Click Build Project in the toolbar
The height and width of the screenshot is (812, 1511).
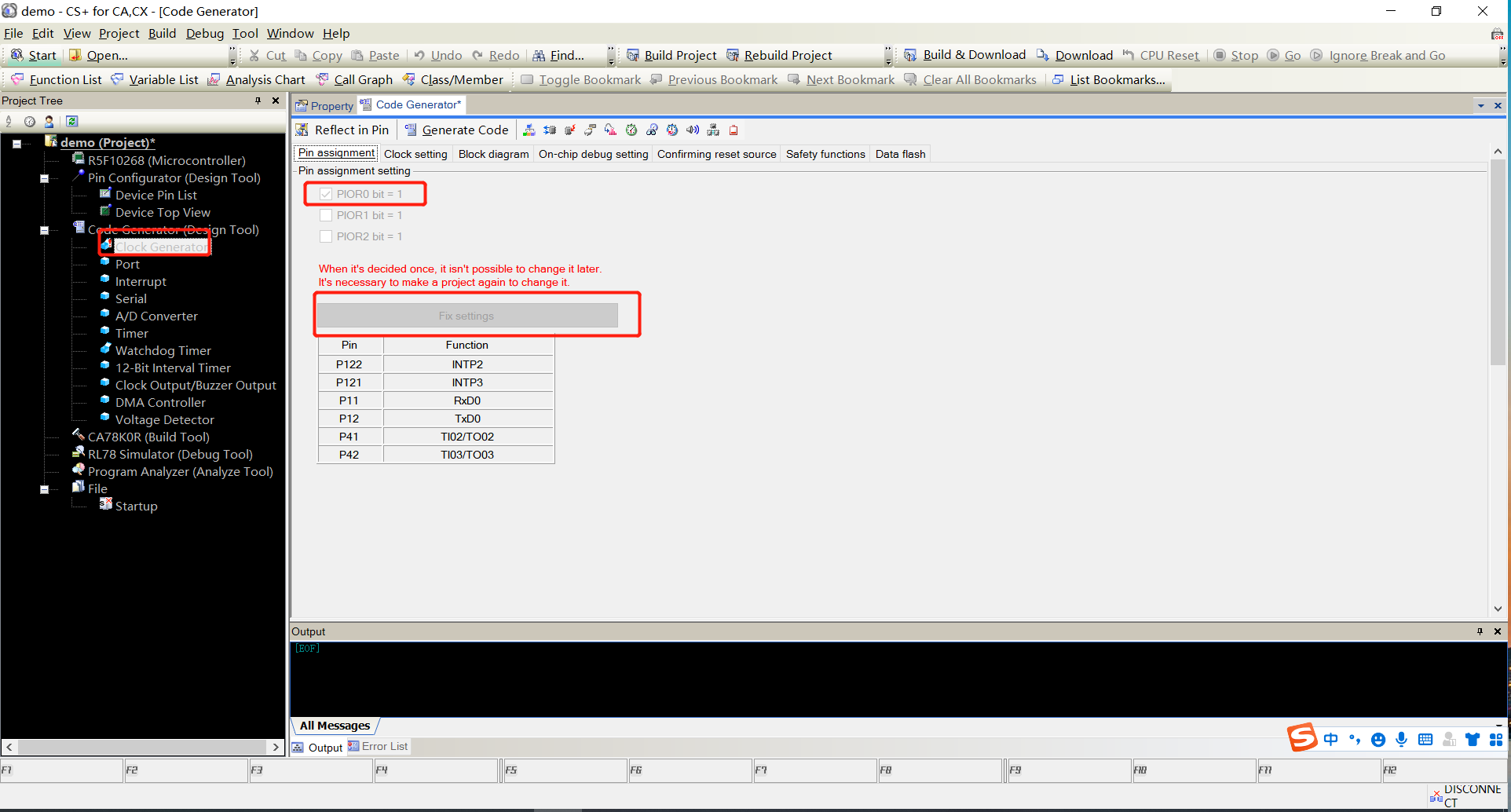(x=672, y=55)
